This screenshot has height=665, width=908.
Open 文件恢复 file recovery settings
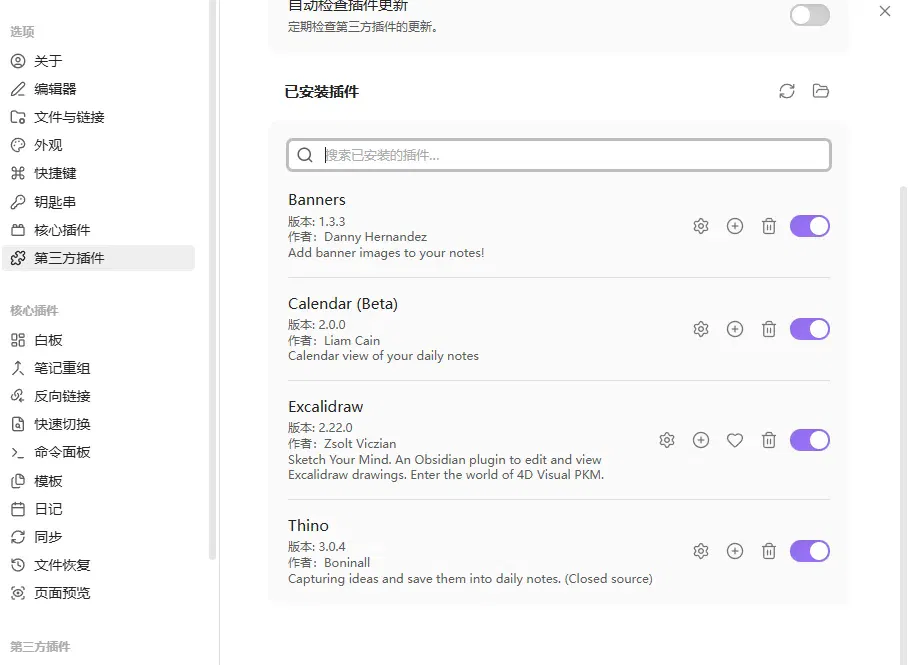98,565
